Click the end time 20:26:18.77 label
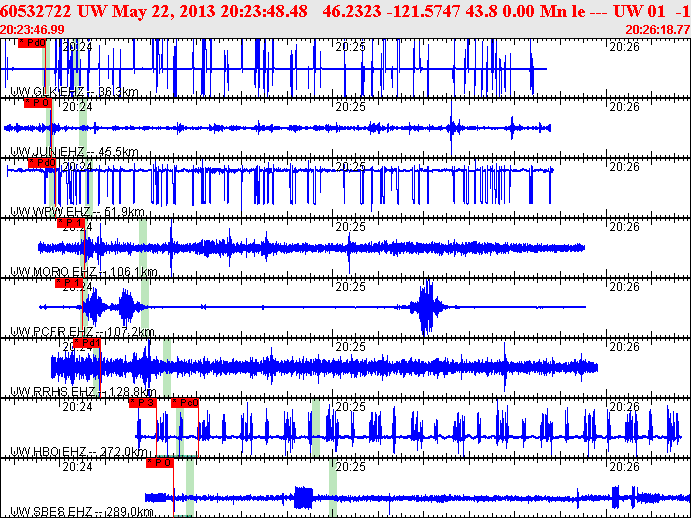Screen dimensions: 691x518 click(655, 30)
